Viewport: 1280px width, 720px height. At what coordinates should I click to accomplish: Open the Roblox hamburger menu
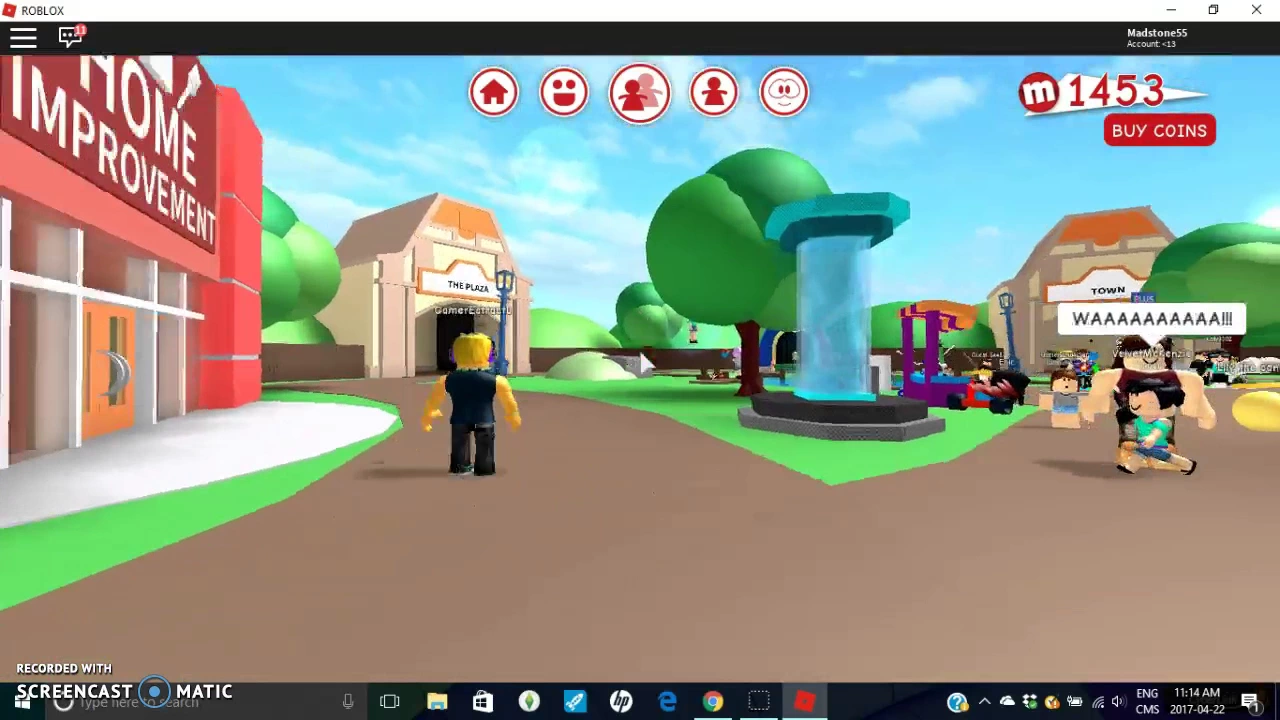[x=23, y=38]
